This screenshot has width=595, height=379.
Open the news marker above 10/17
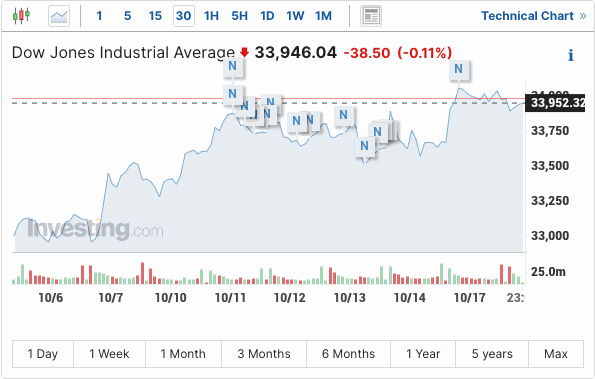tap(458, 69)
